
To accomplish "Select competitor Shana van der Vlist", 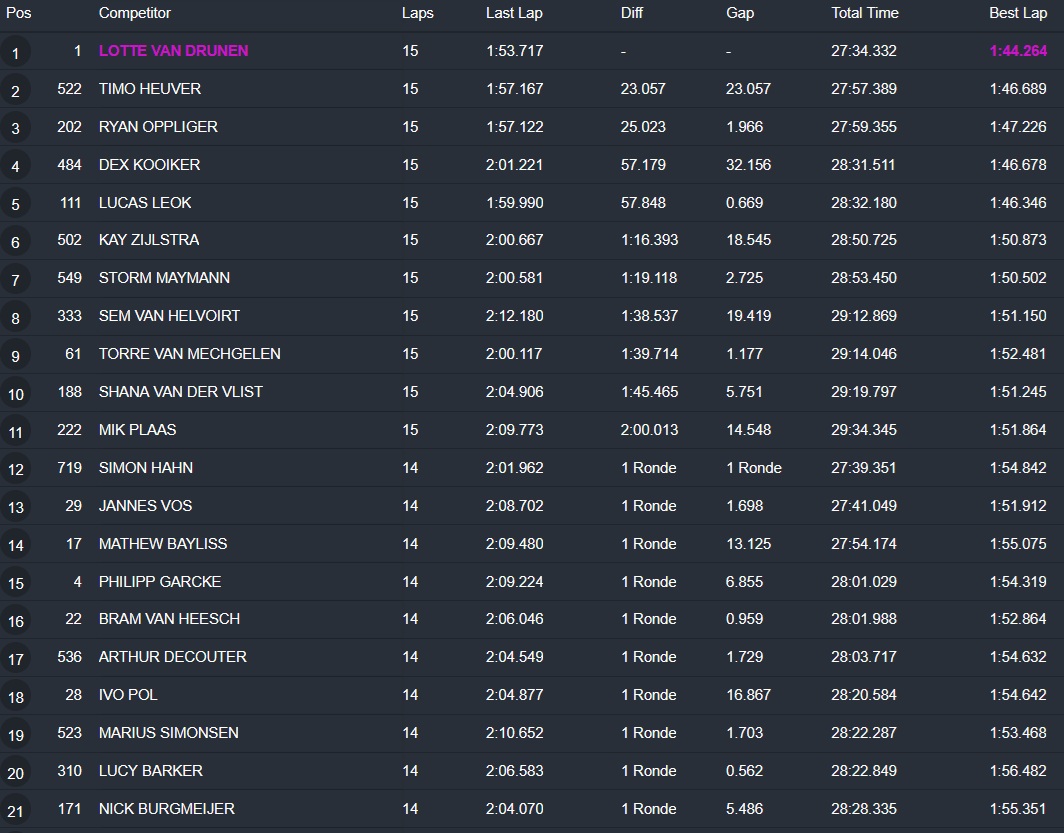I will (180, 392).
